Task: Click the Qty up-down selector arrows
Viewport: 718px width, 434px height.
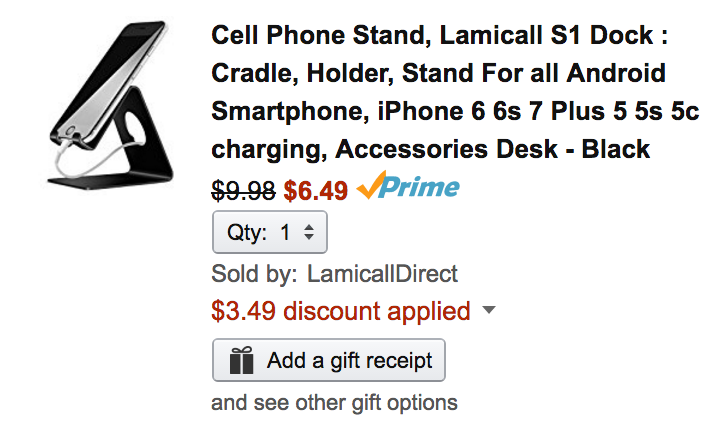Action: click(309, 233)
